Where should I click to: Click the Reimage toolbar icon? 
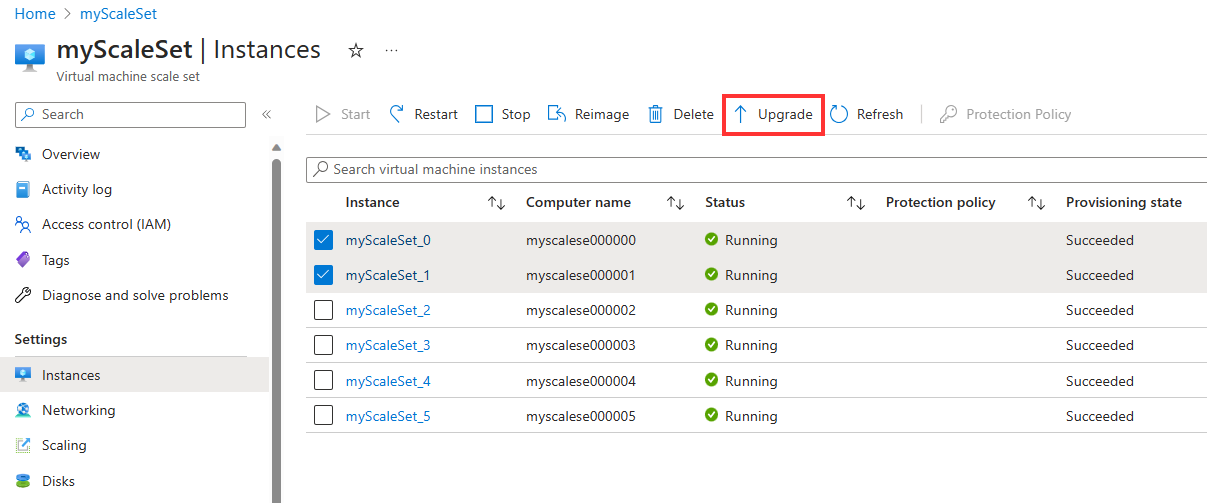[x=557, y=114]
